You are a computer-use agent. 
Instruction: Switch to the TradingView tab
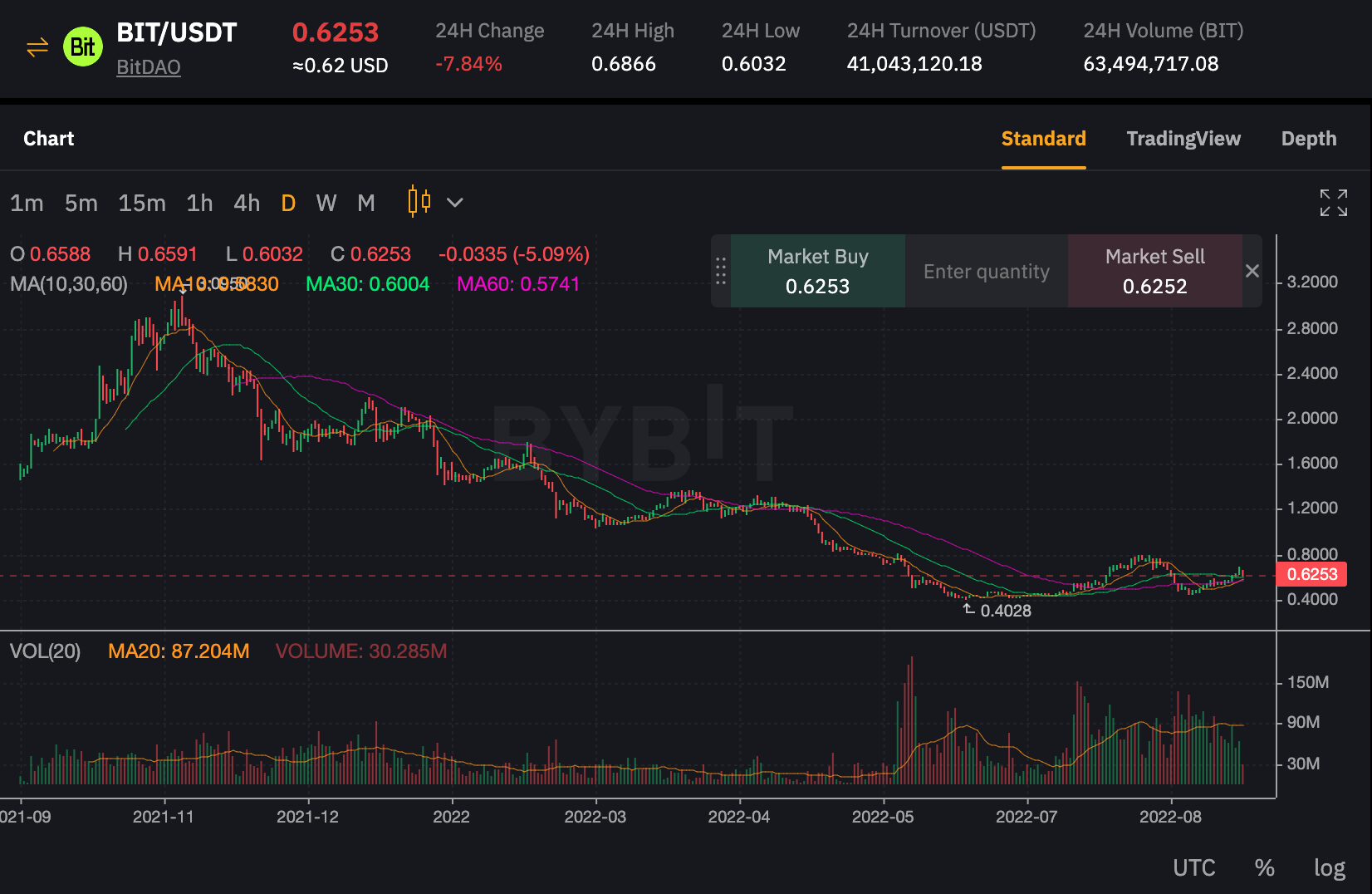[x=1183, y=139]
